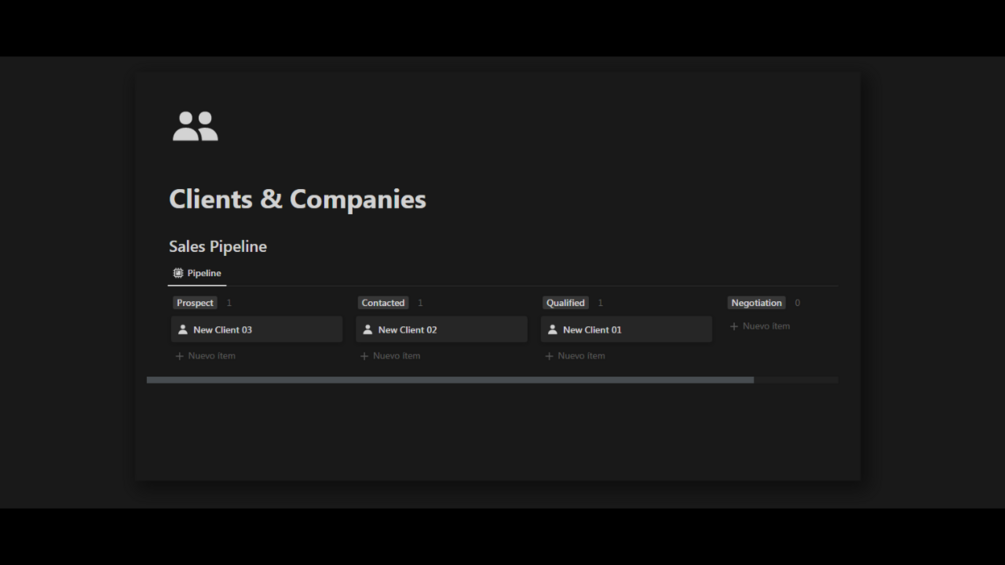Click the person icon on New Client 03

point(183,329)
